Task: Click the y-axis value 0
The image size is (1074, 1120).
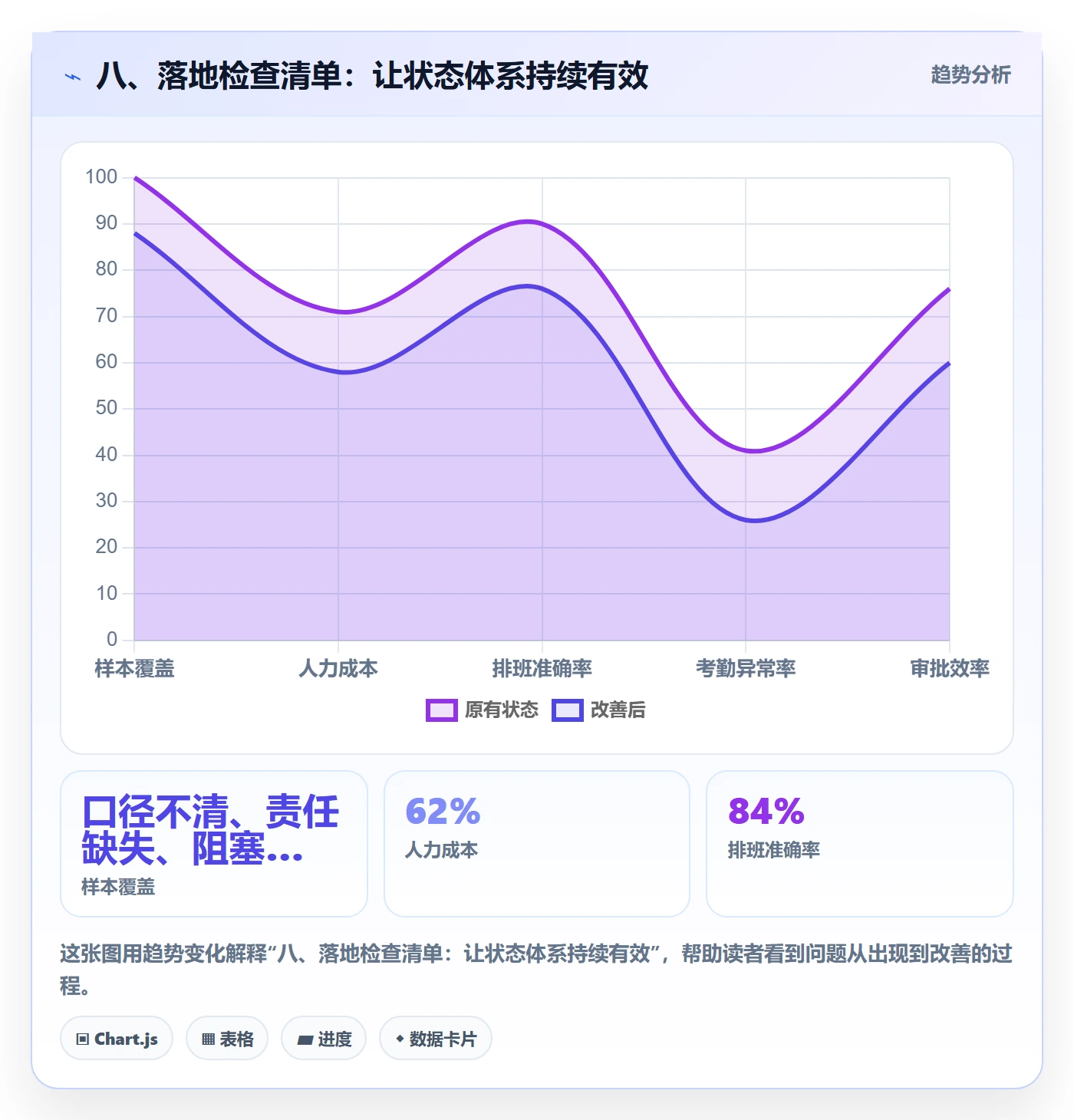Action: pos(112,639)
